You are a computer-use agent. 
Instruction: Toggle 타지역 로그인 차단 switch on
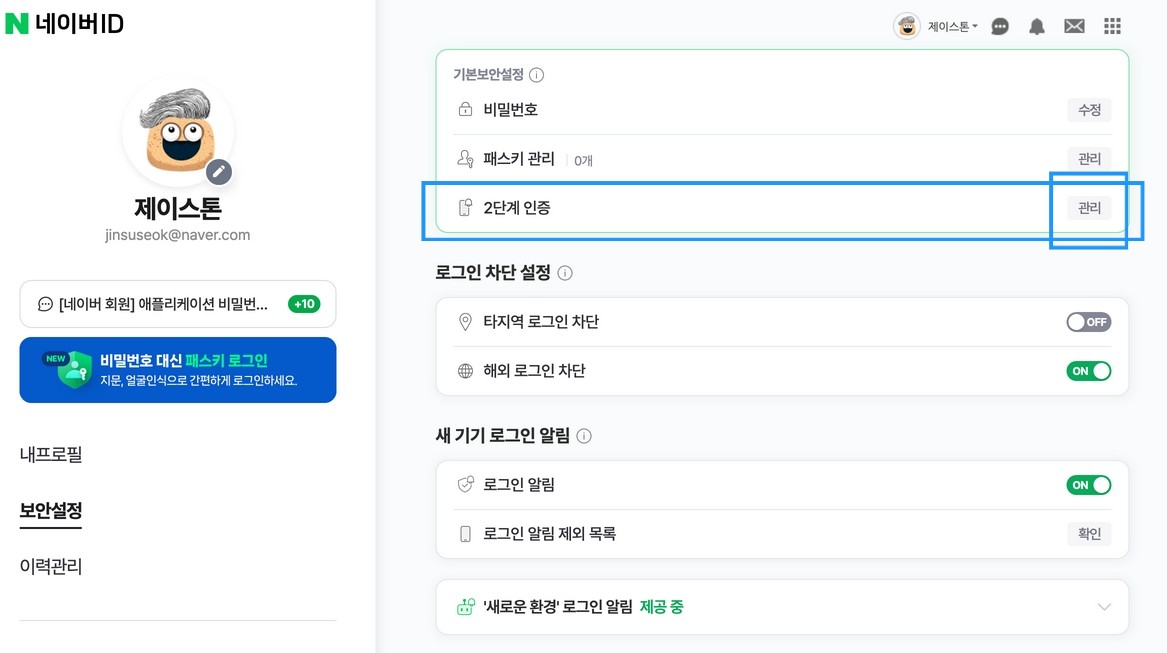[1088, 322]
